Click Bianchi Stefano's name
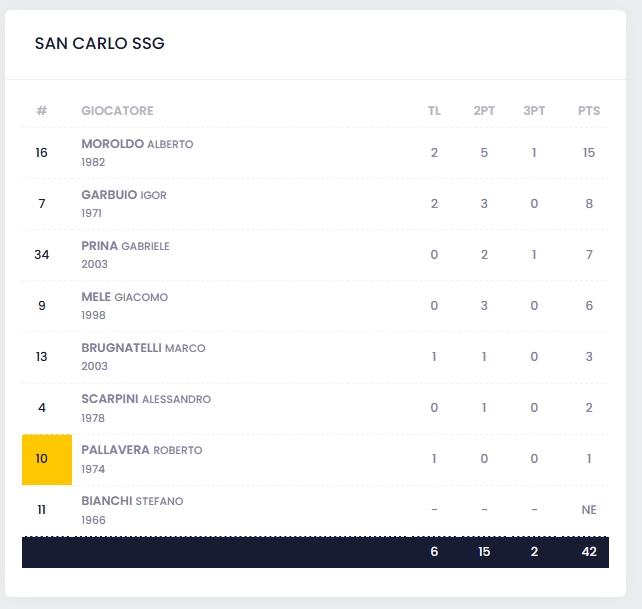 (x=132, y=501)
